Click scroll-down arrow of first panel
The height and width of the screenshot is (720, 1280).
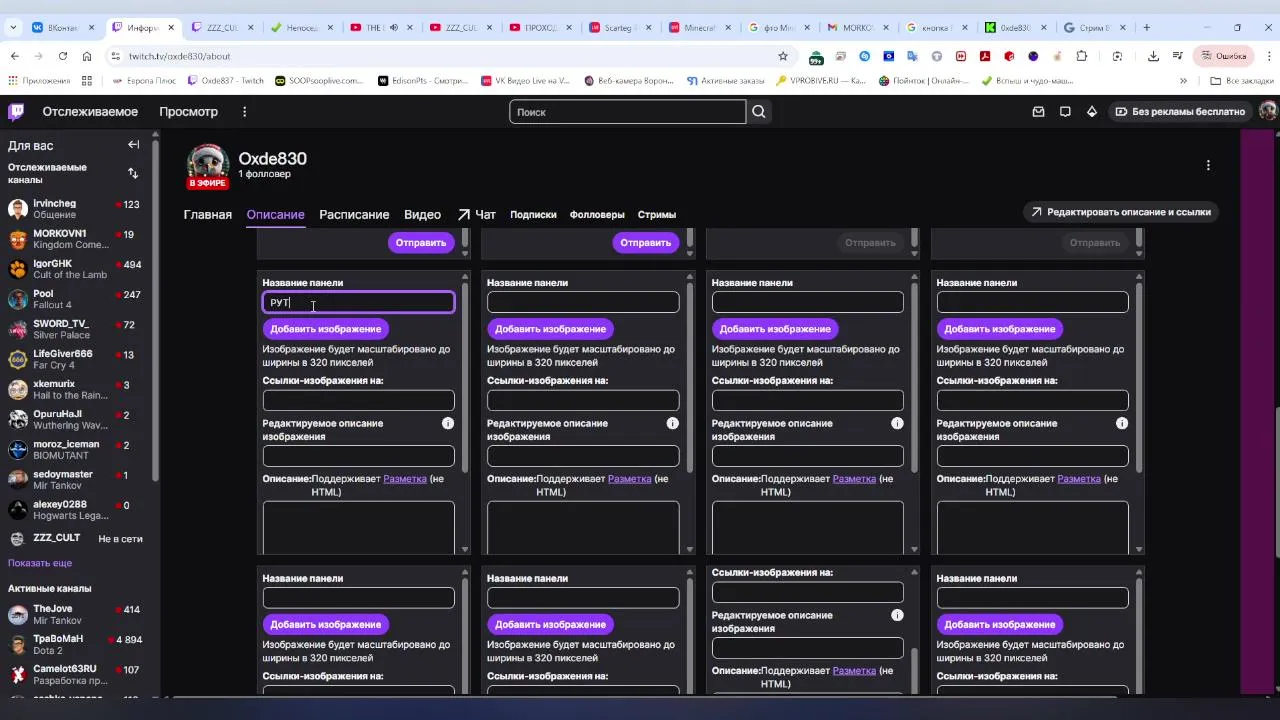(464, 549)
